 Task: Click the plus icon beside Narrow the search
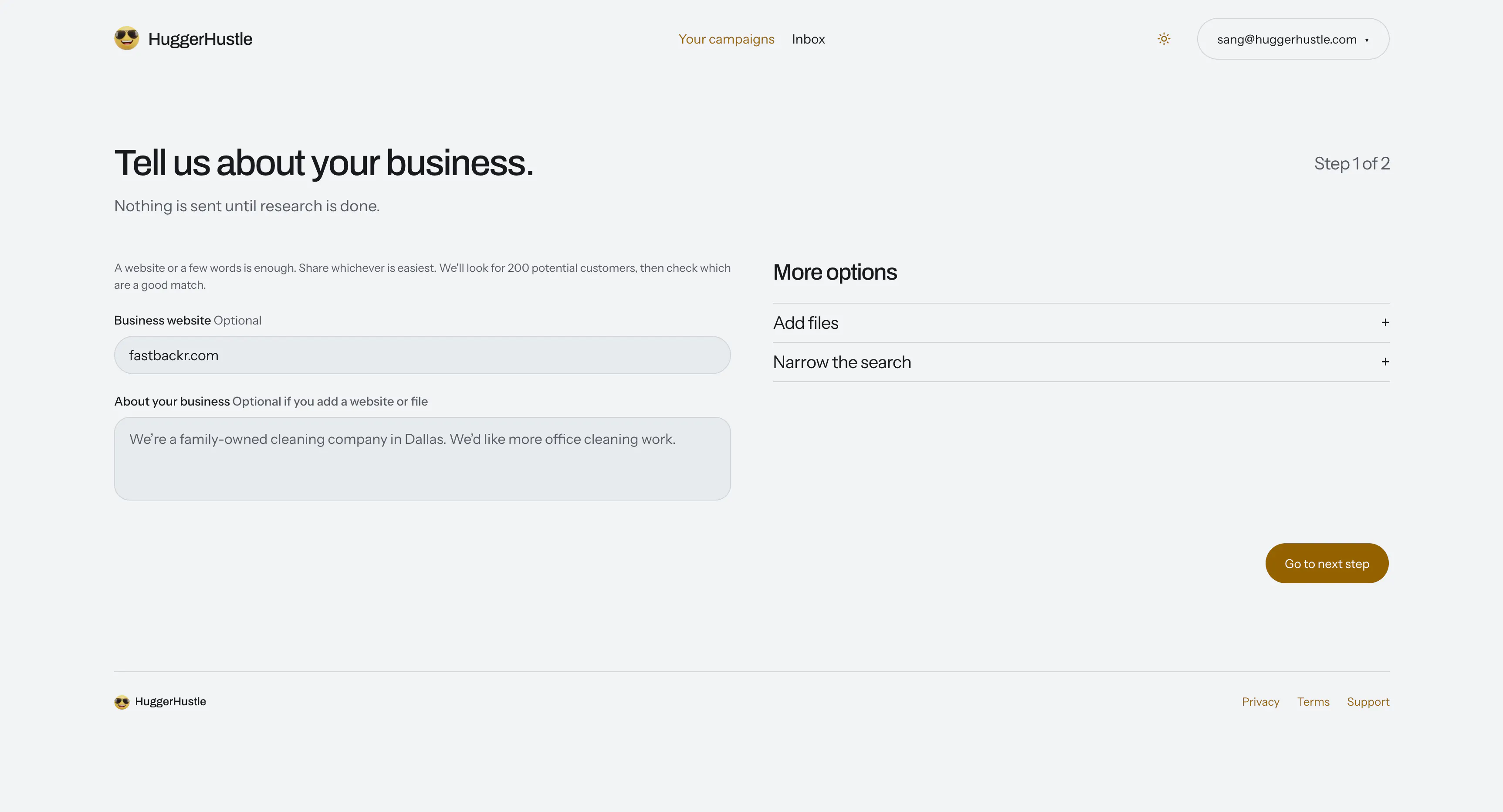pyautogui.click(x=1385, y=362)
